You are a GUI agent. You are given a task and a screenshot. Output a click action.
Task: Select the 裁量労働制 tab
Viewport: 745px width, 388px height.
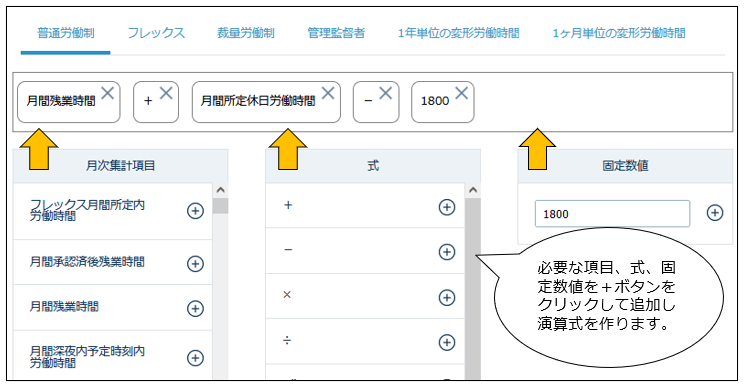[246, 33]
